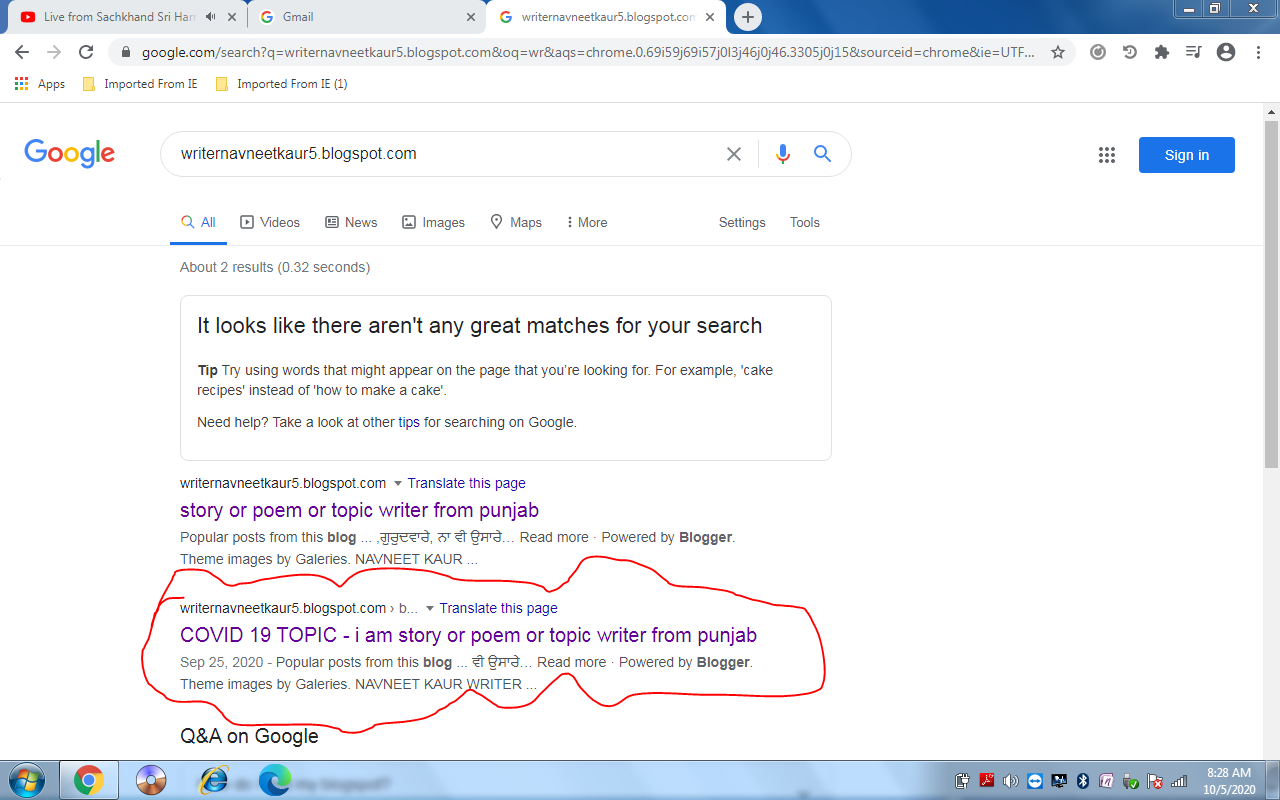Click the Chrome icon in the taskbar

pos(88,780)
